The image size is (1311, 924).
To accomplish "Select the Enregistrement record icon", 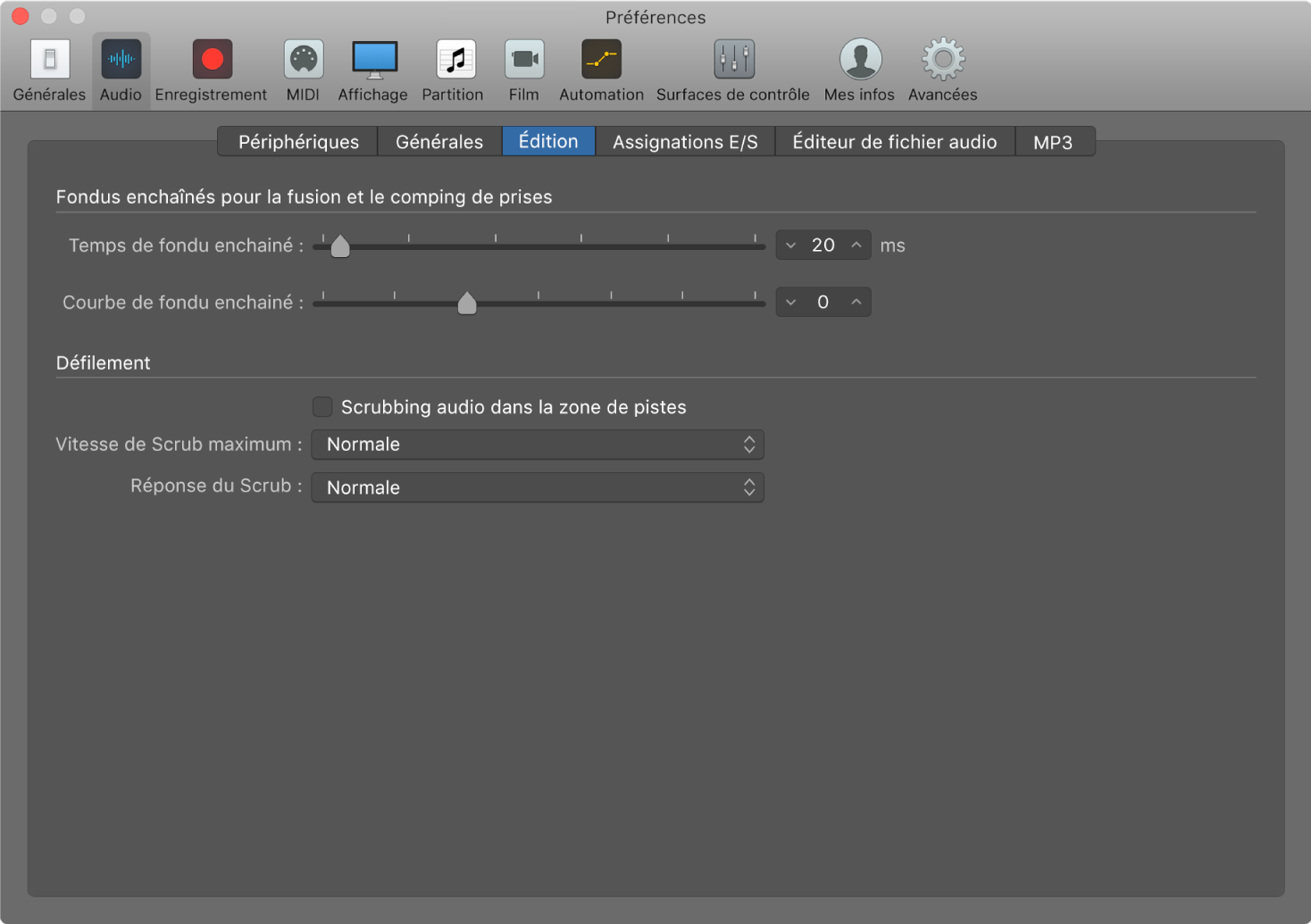I will coord(212,61).
